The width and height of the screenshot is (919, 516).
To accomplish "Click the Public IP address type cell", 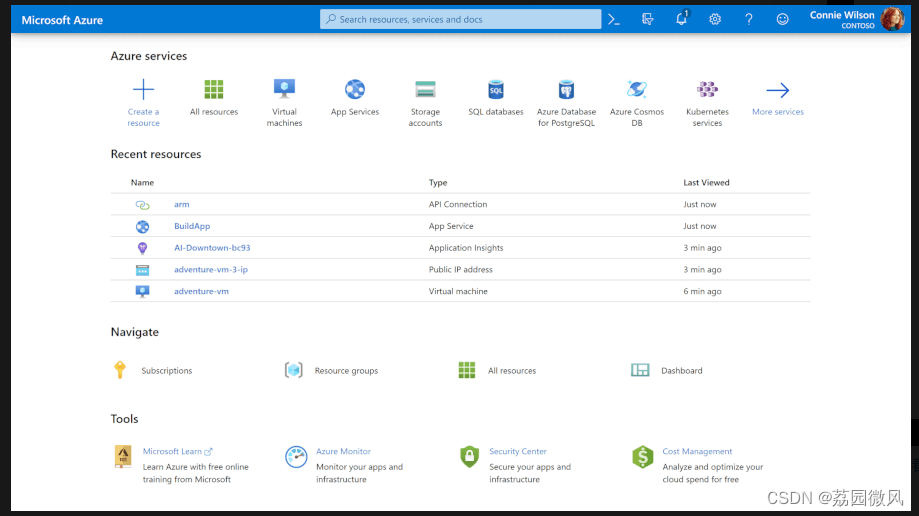I will [461, 270].
